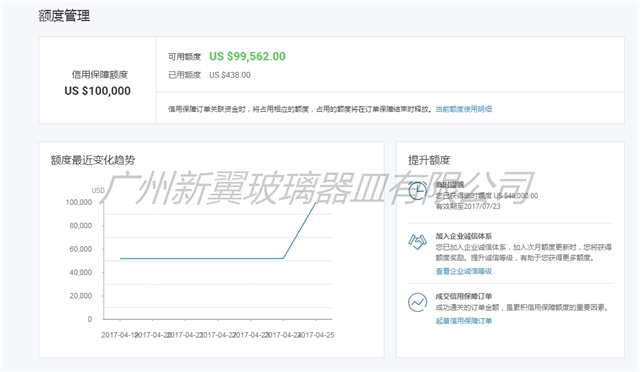The image size is (640, 372).
Task: Click the 2017-04-25 date label
Action: pos(317,335)
